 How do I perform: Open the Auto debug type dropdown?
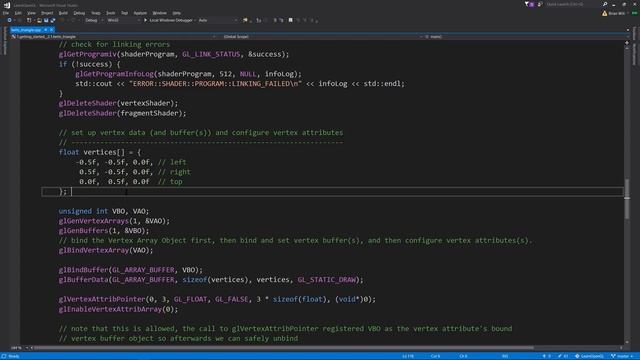pyautogui.click(x=218, y=20)
